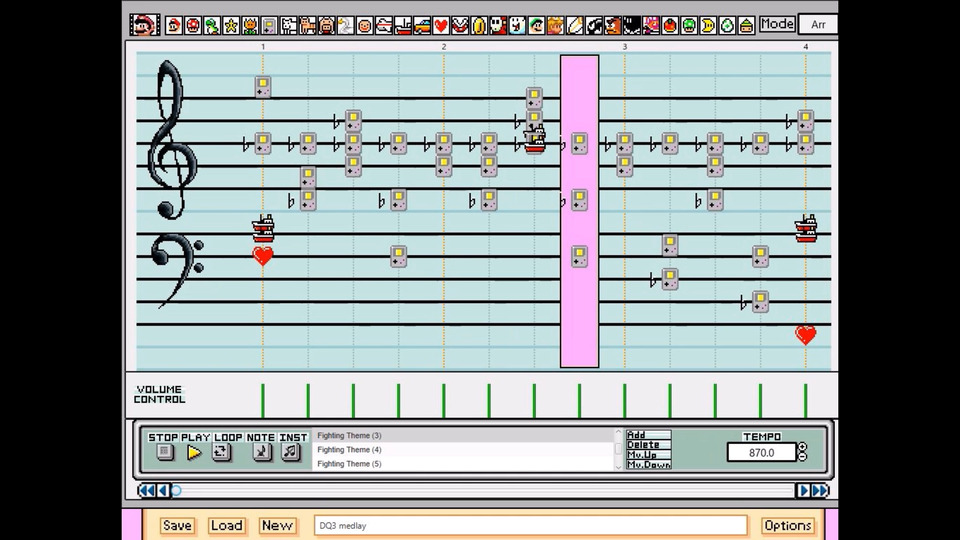Image resolution: width=960 pixels, height=540 pixels.
Task: Decrease tempo with the minus button
Action: 803,457
